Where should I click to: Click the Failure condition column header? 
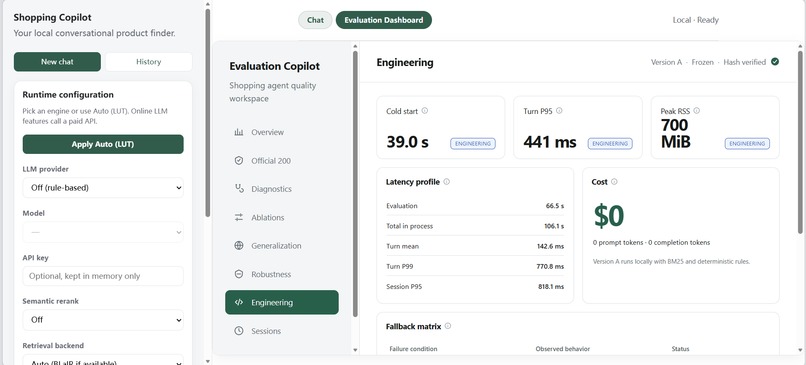pos(413,349)
